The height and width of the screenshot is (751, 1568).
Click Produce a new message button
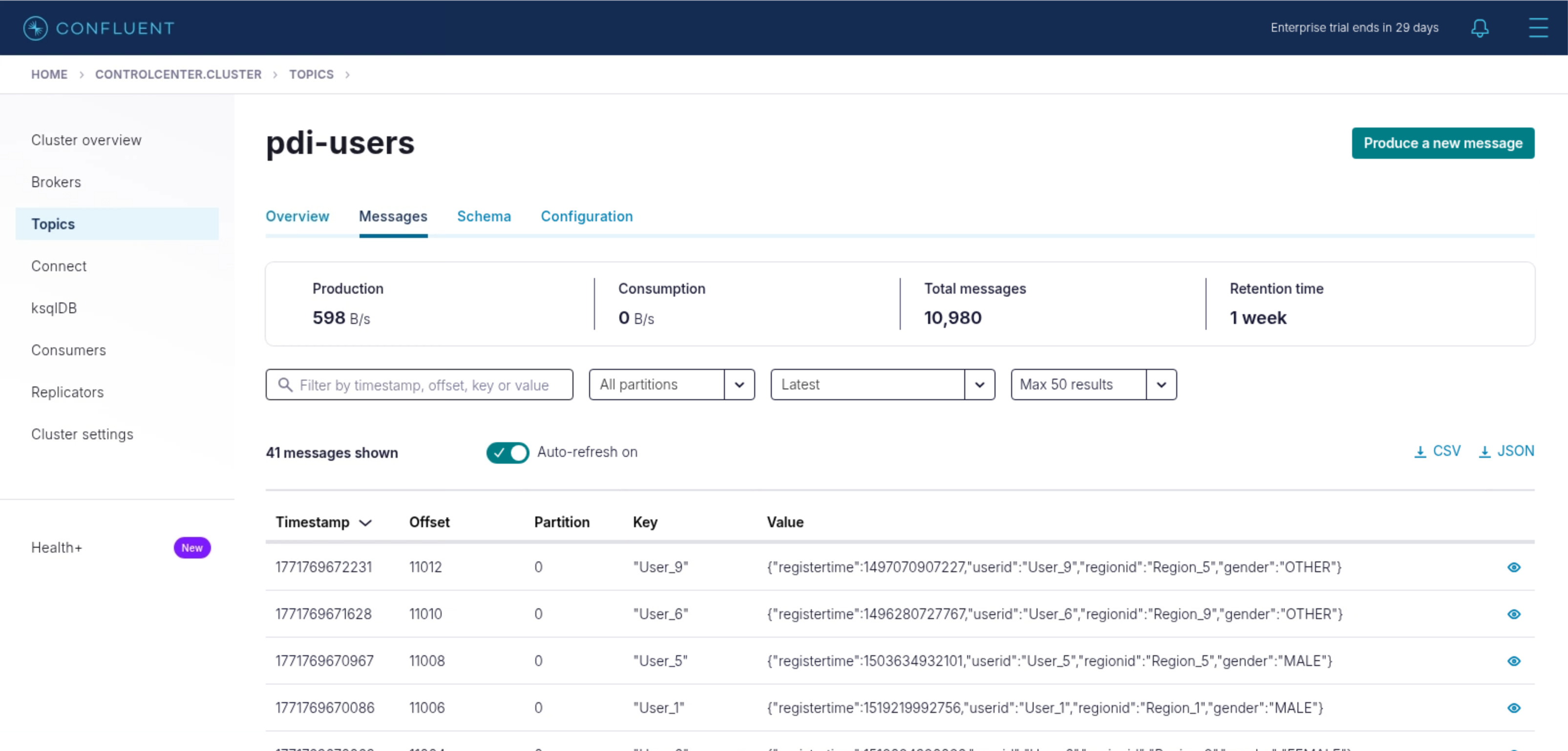coord(1442,143)
